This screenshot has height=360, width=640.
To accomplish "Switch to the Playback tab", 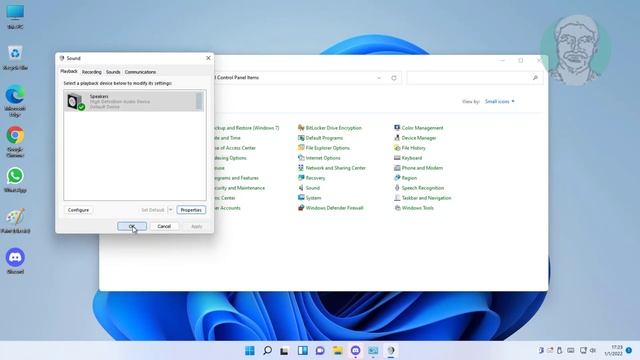I will pyautogui.click(x=69, y=71).
